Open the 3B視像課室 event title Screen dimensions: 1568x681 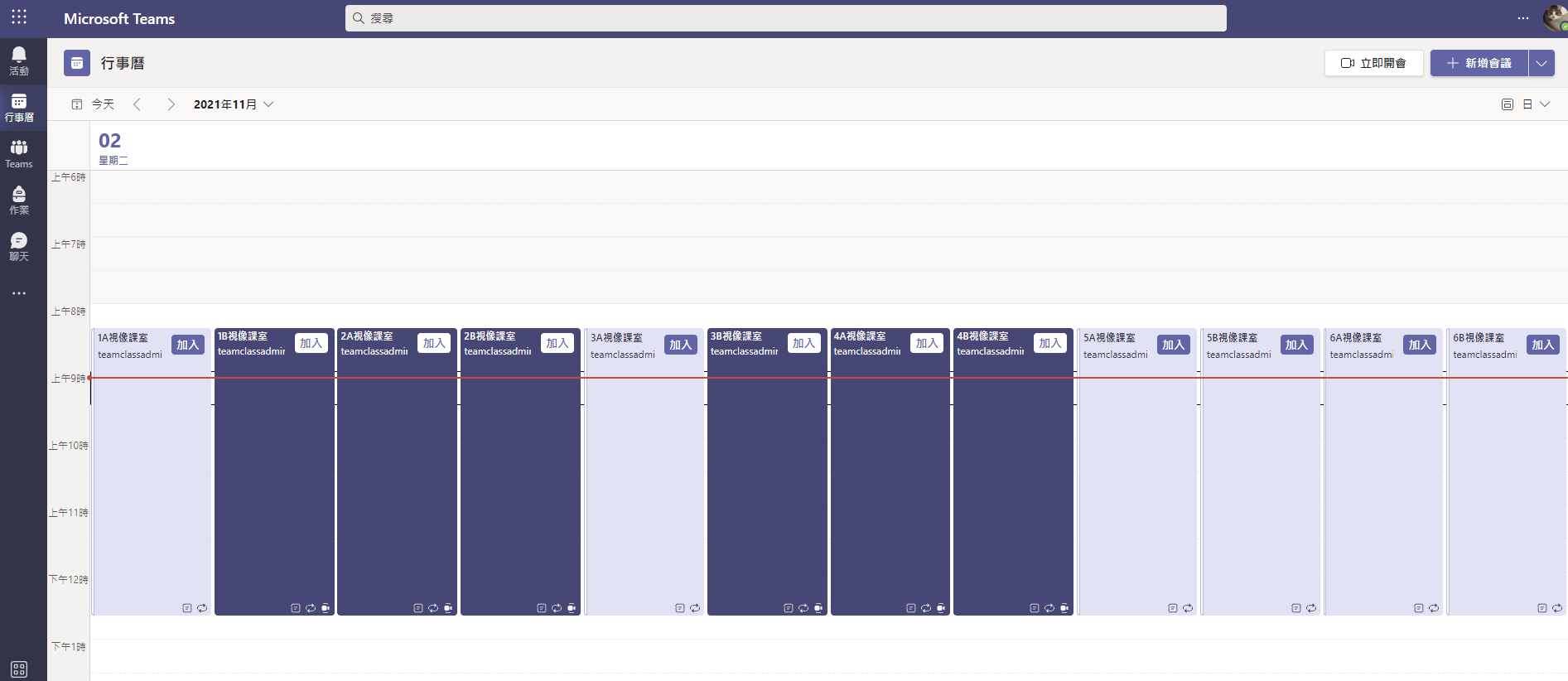736,336
